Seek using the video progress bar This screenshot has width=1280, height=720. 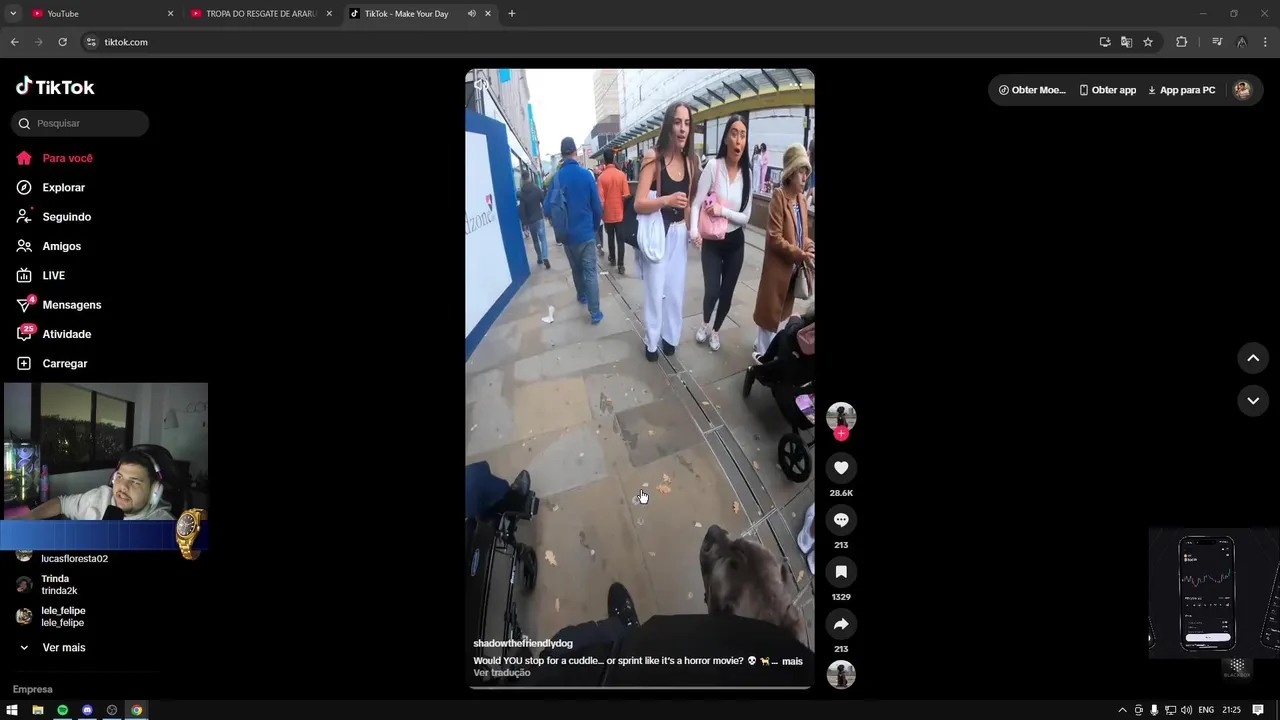click(x=640, y=687)
